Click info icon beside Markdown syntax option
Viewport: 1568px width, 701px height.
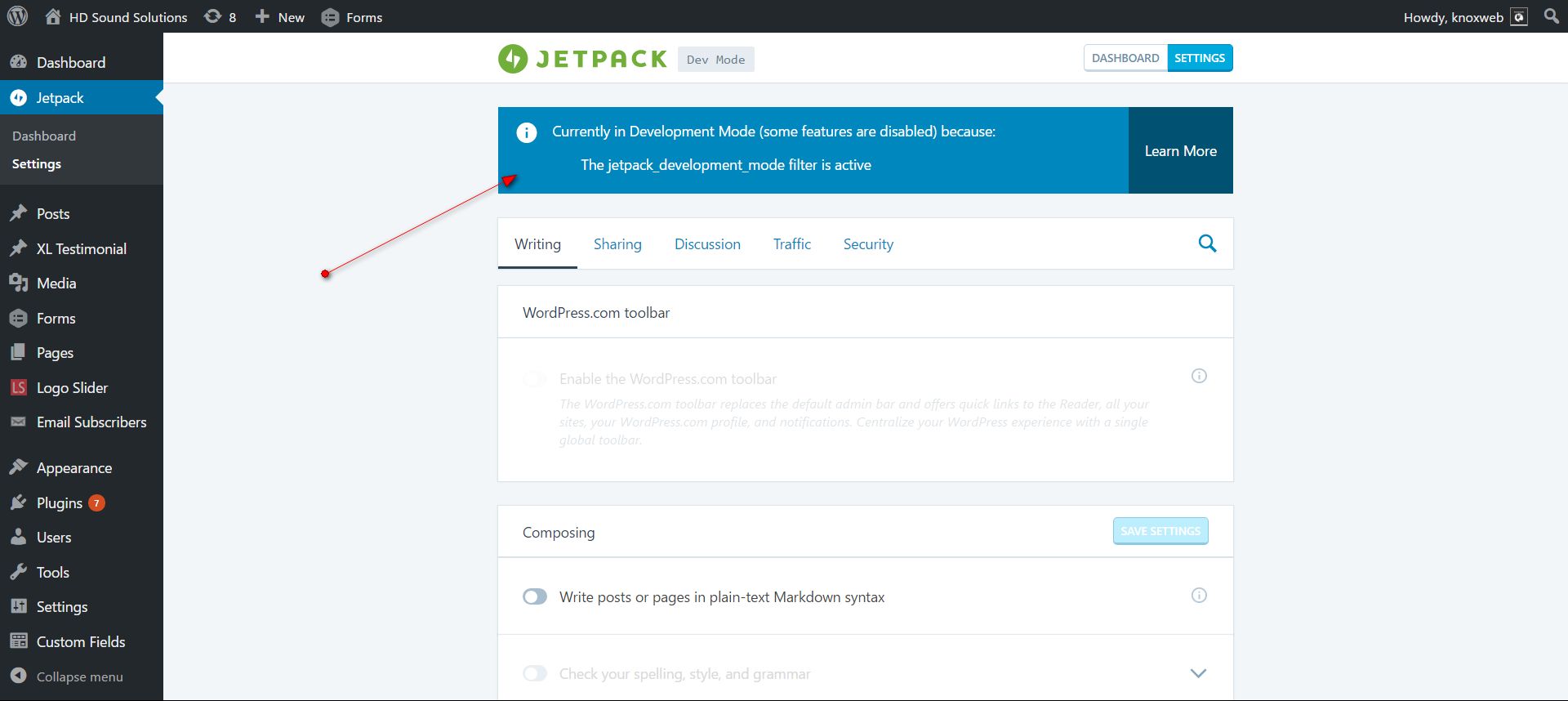[x=1199, y=596]
